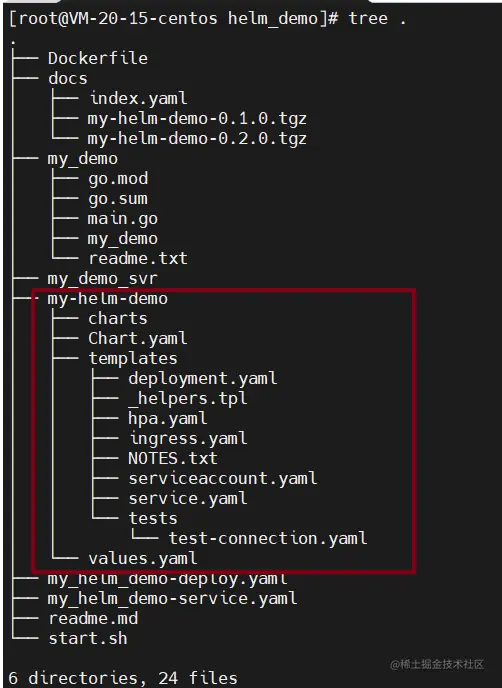Screen dimensions: 502x688
Task: Select my-helm-demo-0.1.0.tgz file name
Action: coord(197,118)
